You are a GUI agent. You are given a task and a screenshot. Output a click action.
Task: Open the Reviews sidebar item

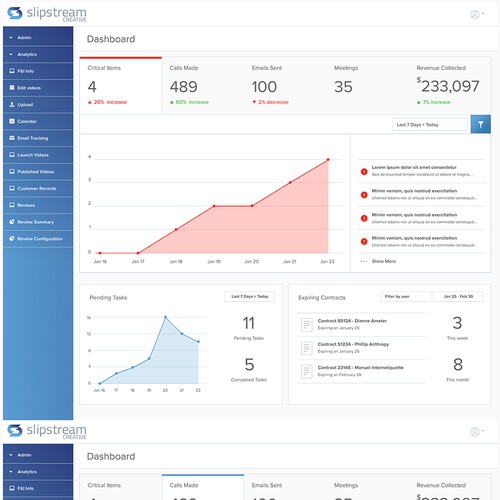coord(38,205)
